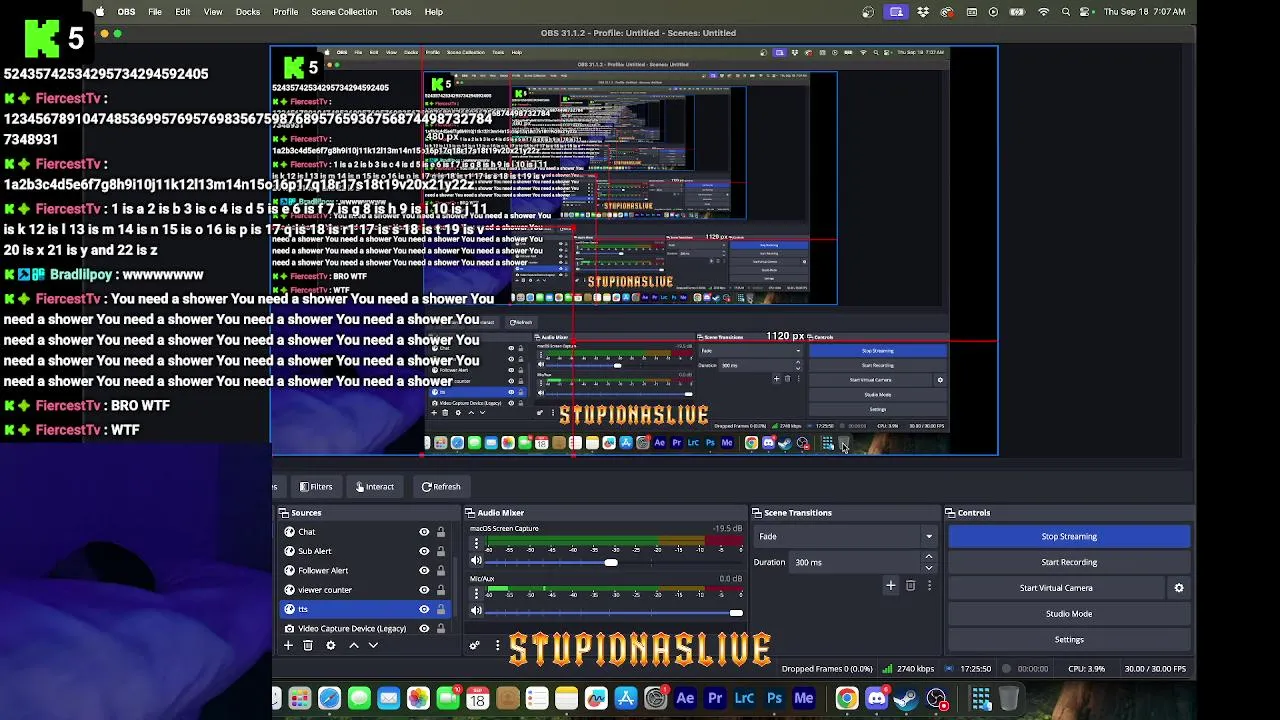Open Steam in dock
The width and height of the screenshot is (1280, 720).
coord(906,699)
